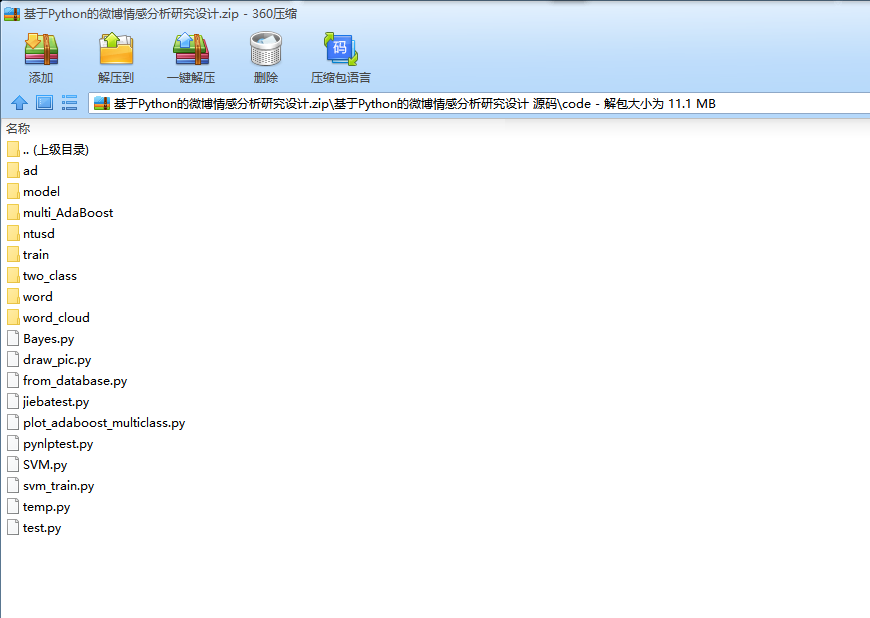Screen dimensions: 870x618
Task: Select the word_cloud folder icon
Action: [x=13, y=317]
